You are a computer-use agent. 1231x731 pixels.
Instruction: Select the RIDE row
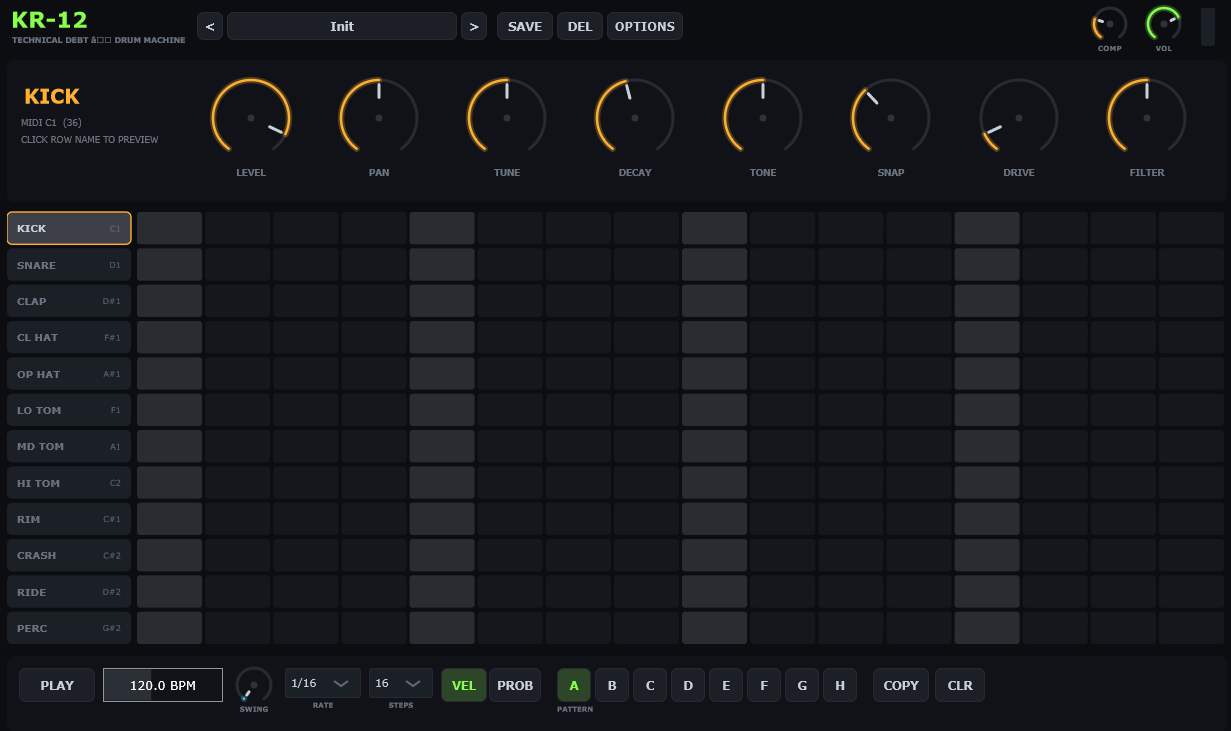point(69,592)
